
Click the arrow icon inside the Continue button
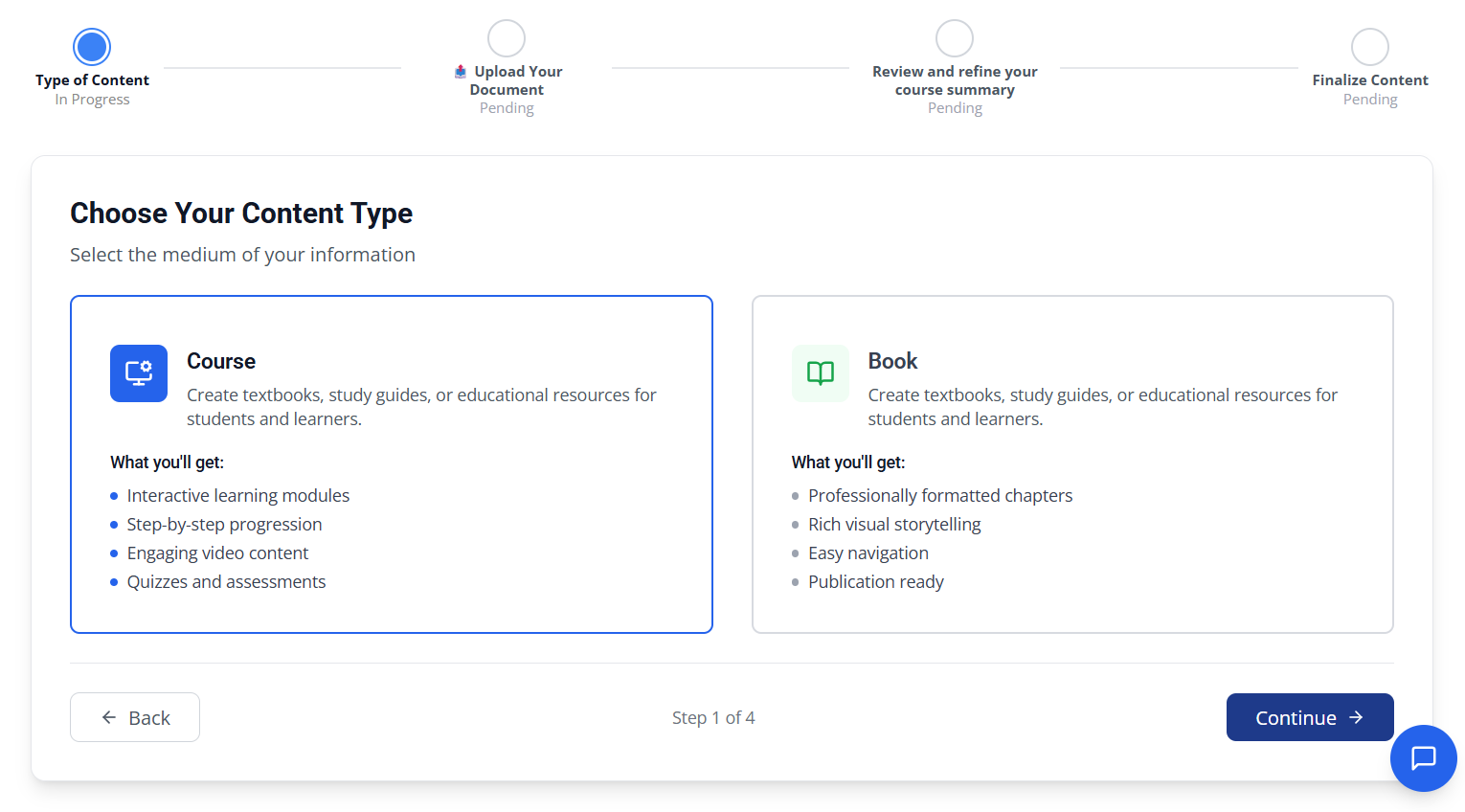pyautogui.click(x=1357, y=716)
